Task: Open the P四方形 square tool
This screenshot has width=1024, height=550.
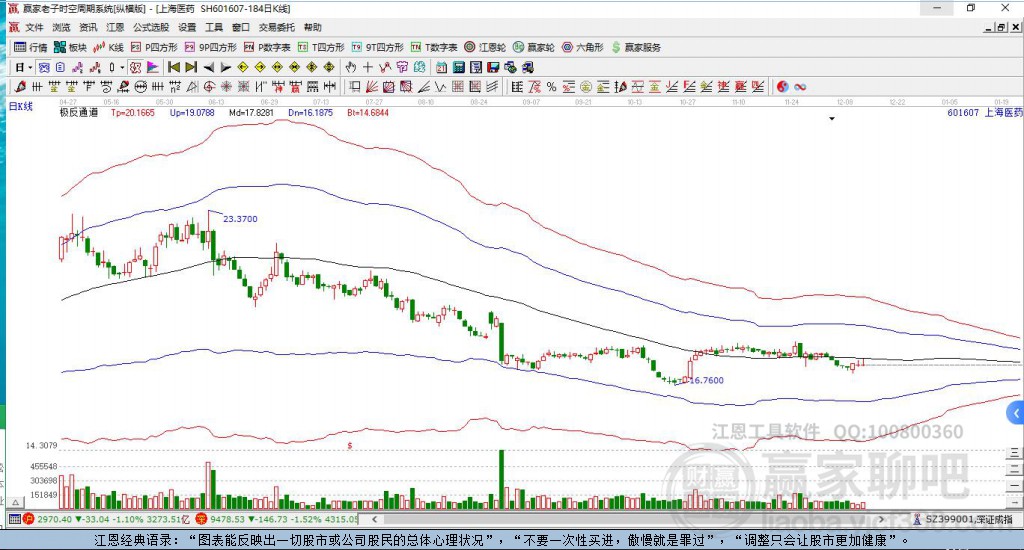Action: [154, 47]
